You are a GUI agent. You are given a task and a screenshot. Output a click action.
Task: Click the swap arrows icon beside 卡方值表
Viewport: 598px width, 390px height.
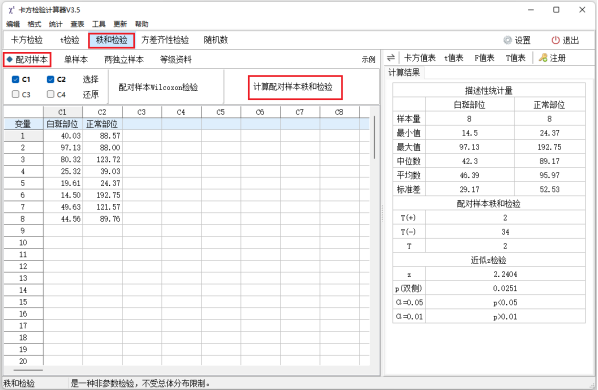(391, 58)
